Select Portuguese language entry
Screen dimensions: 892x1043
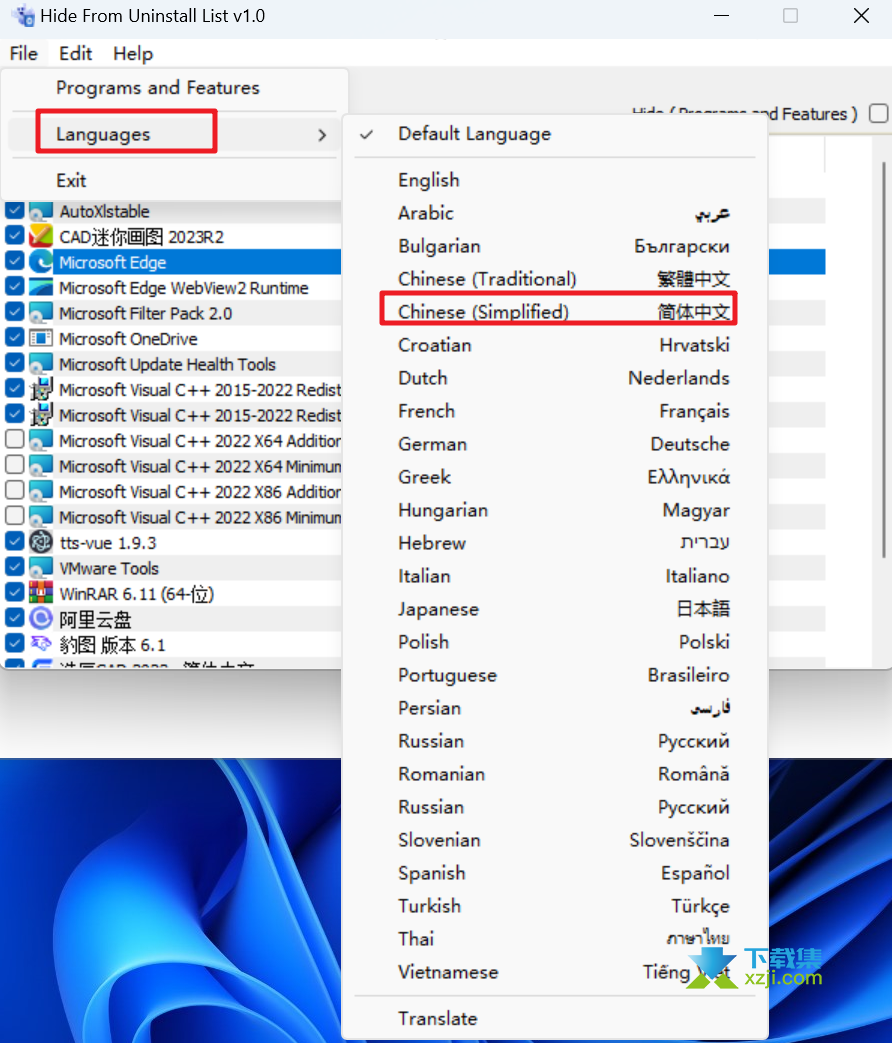click(555, 675)
